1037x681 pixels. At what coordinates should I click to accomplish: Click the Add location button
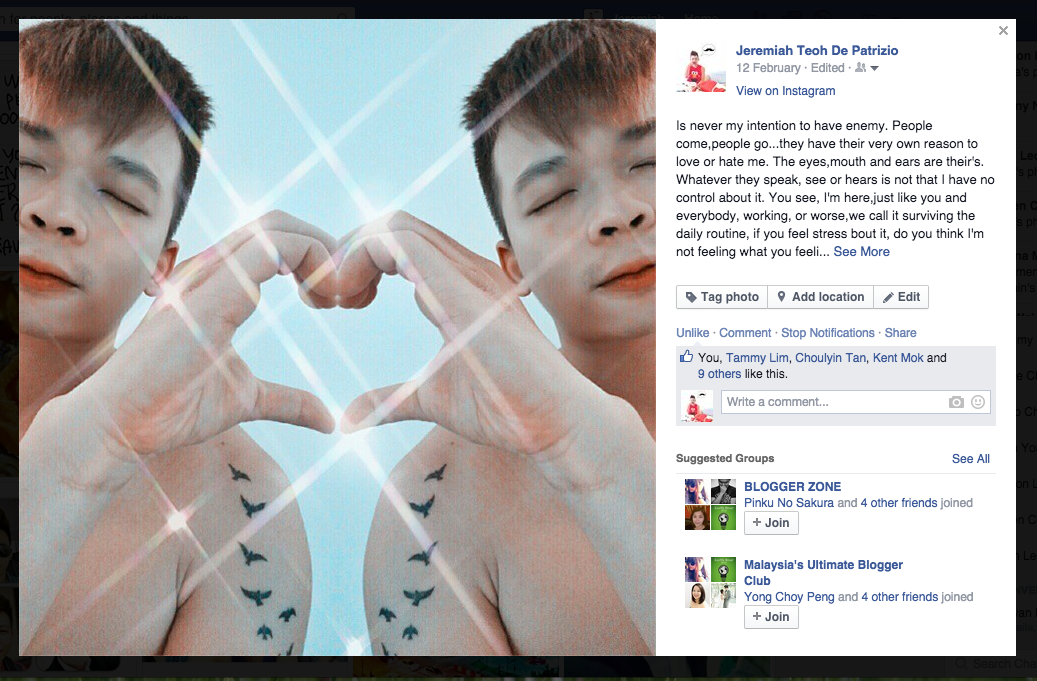point(820,297)
